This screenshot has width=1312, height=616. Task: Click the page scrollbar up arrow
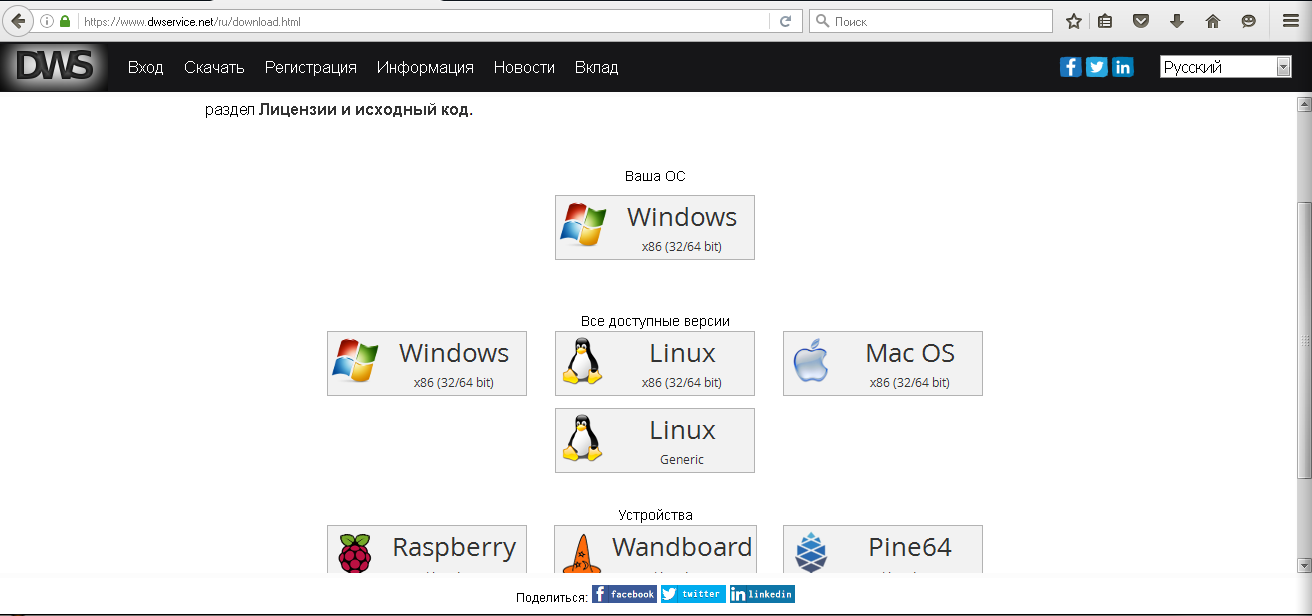click(1303, 104)
